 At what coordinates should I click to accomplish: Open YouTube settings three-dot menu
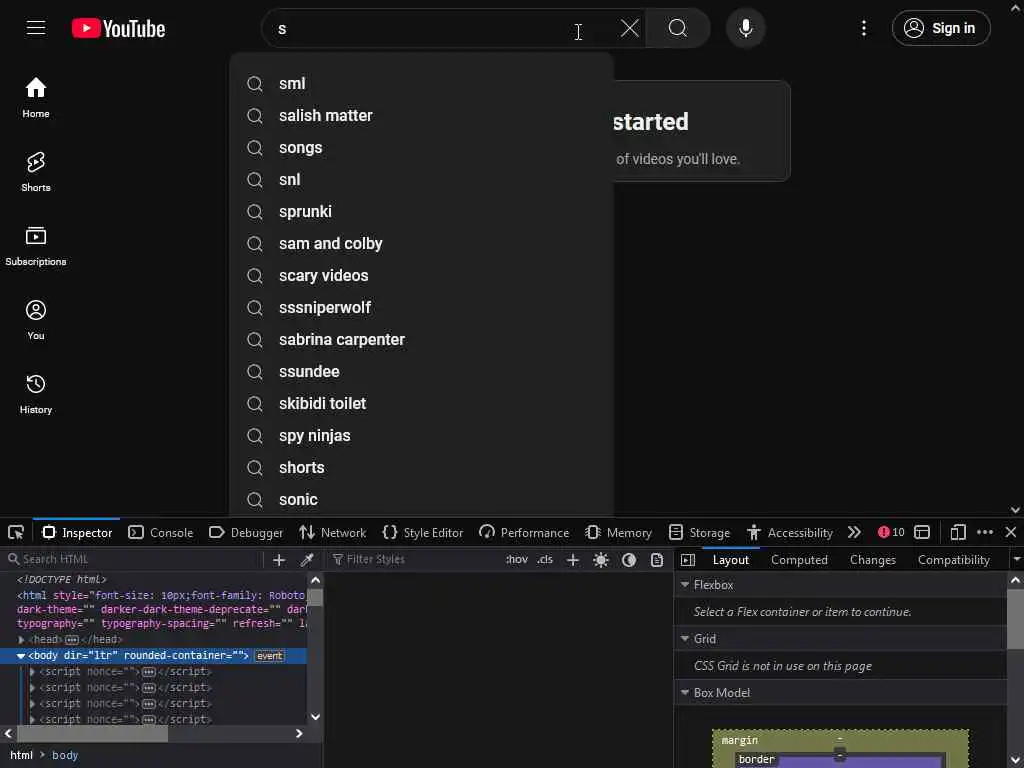(863, 28)
